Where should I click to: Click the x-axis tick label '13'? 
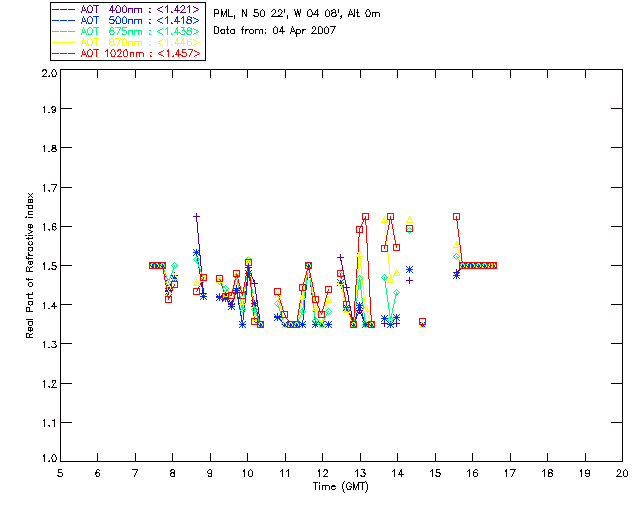(360, 473)
